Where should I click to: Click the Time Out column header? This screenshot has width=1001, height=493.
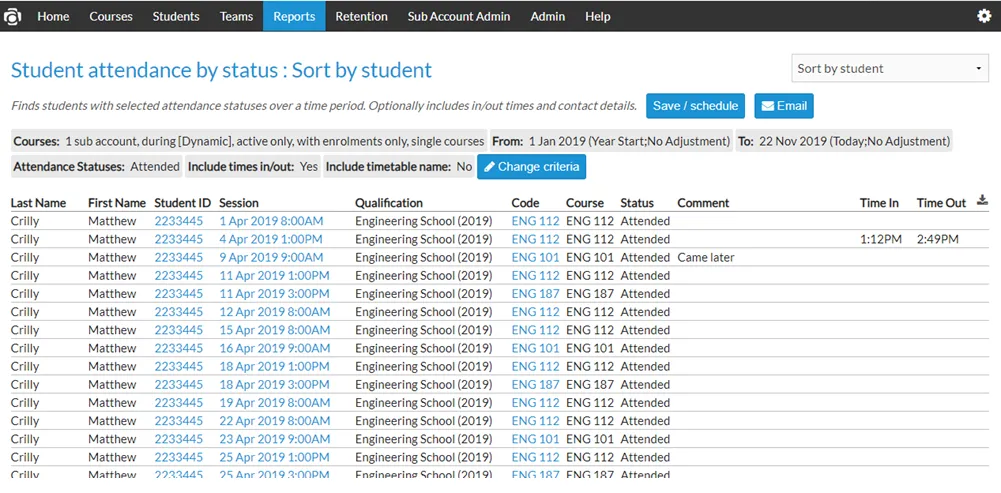tap(942, 203)
